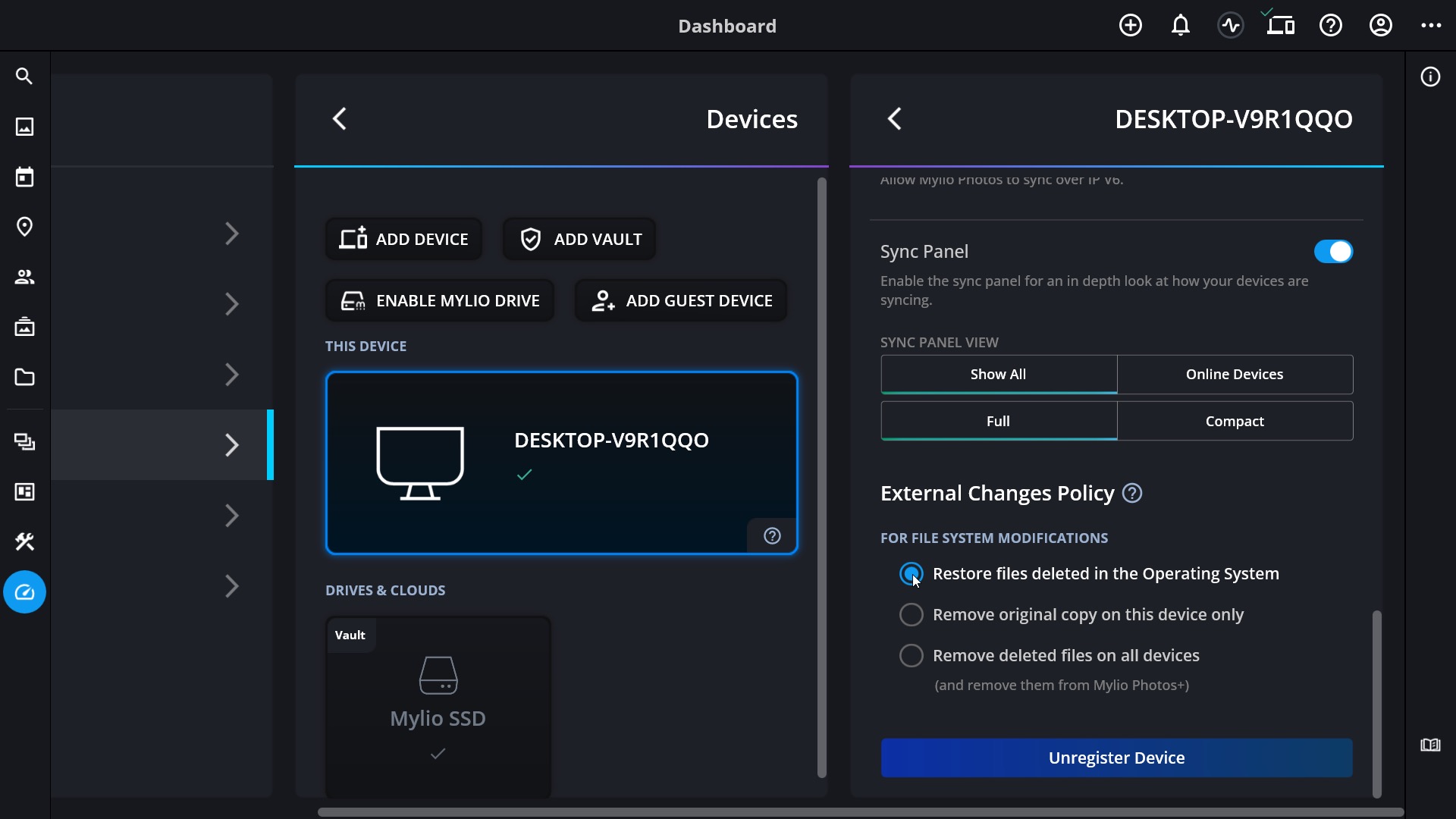This screenshot has width=1456, height=819.
Task: Click the ADD DEVICE button
Action: (403, 240)
